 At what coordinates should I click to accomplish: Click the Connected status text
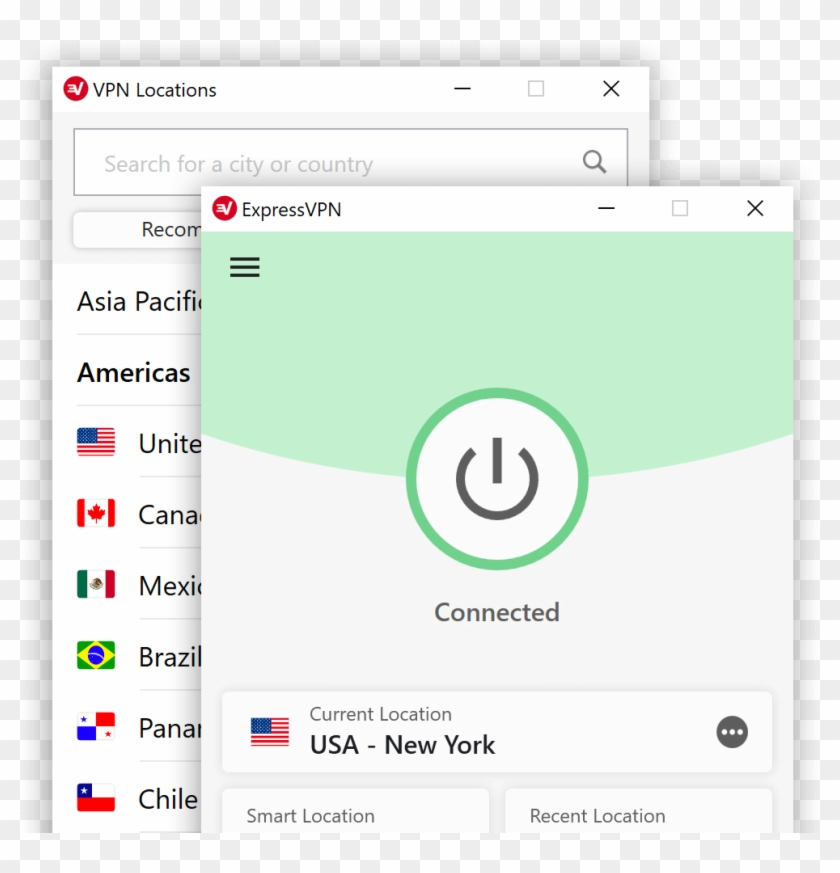(x=497, y=612)
